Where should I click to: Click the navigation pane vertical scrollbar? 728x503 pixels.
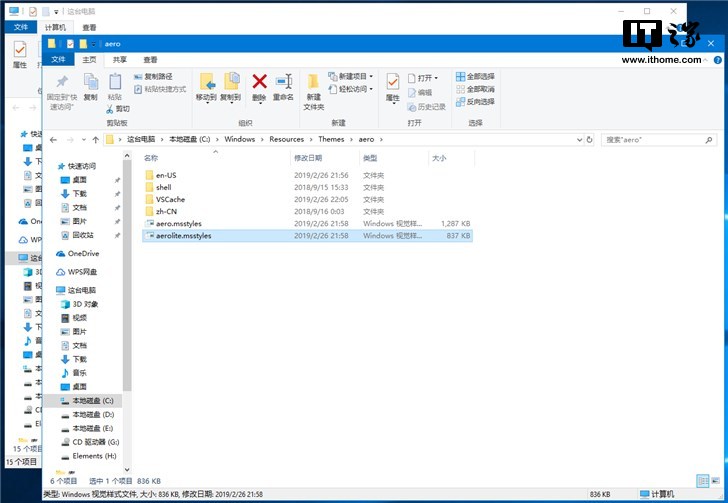127,300
